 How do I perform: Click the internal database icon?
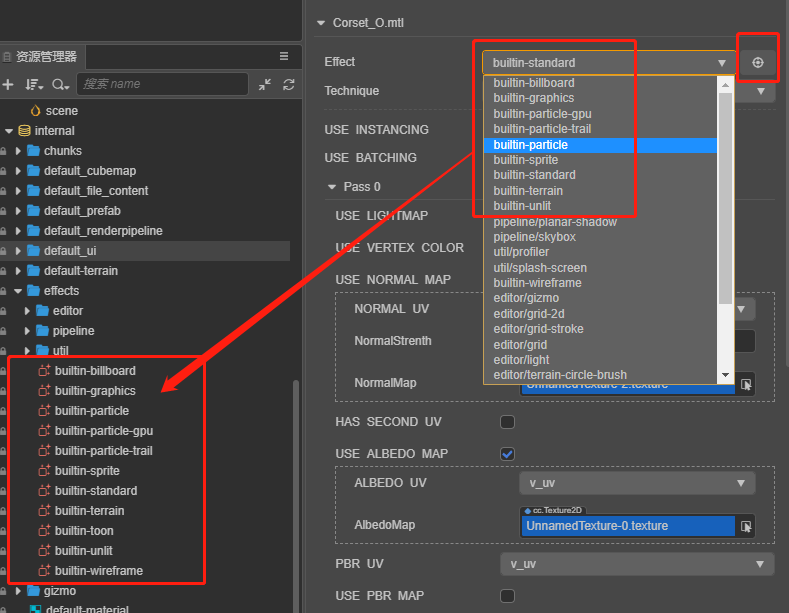[24, 131]
